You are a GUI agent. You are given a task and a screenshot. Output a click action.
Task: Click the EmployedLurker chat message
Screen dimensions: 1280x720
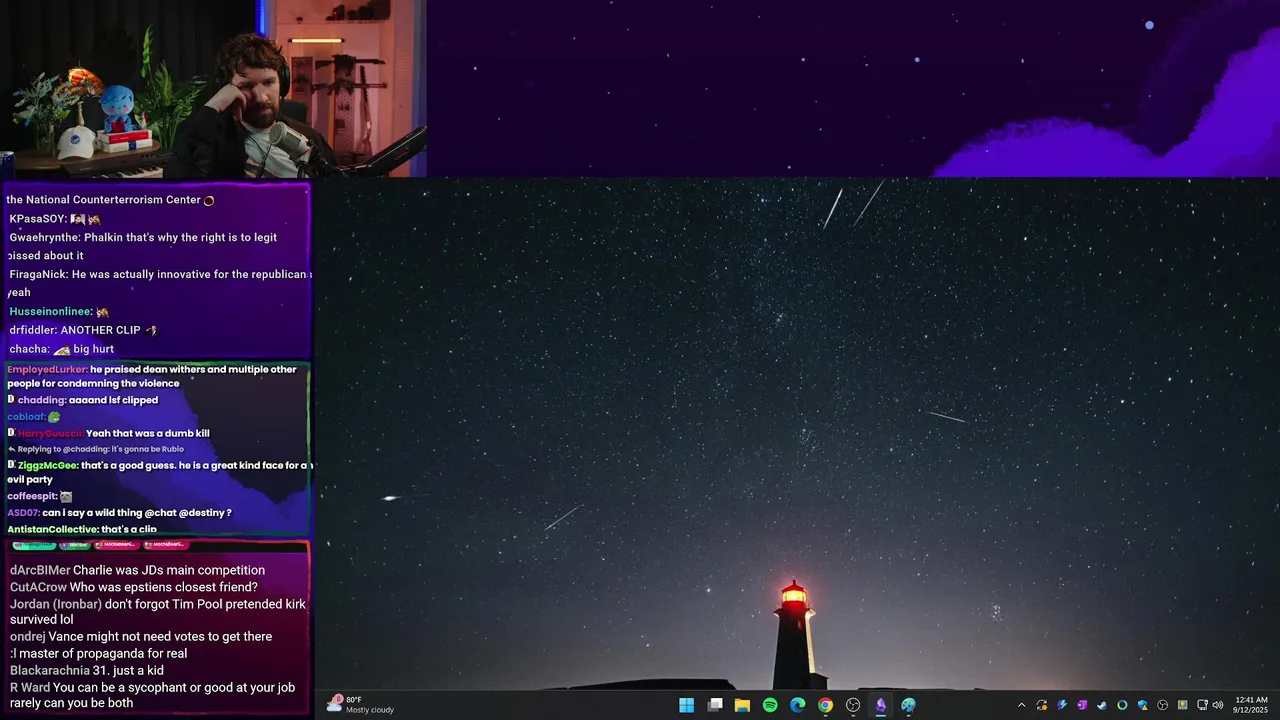click(x=152, y=376)
